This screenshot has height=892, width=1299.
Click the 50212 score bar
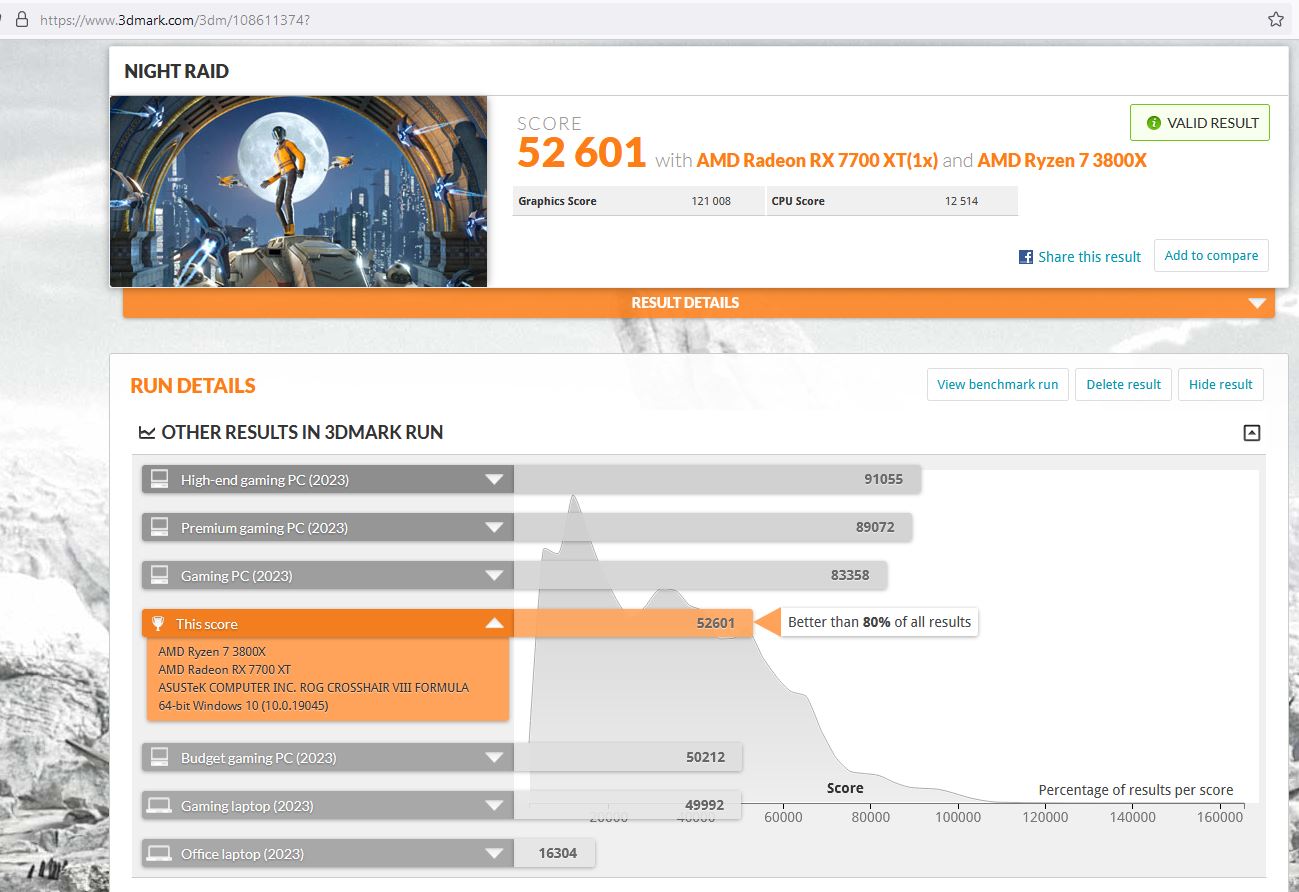(x=628, y=757)
